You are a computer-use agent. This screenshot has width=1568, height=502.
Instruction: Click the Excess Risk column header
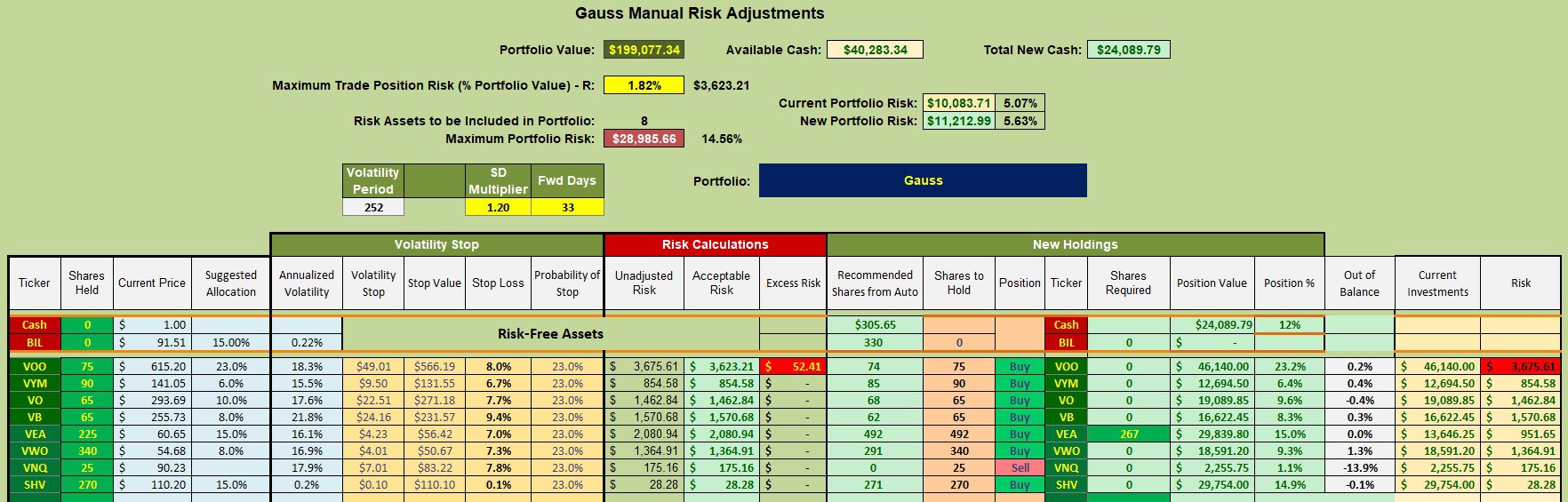click(793, 283)
